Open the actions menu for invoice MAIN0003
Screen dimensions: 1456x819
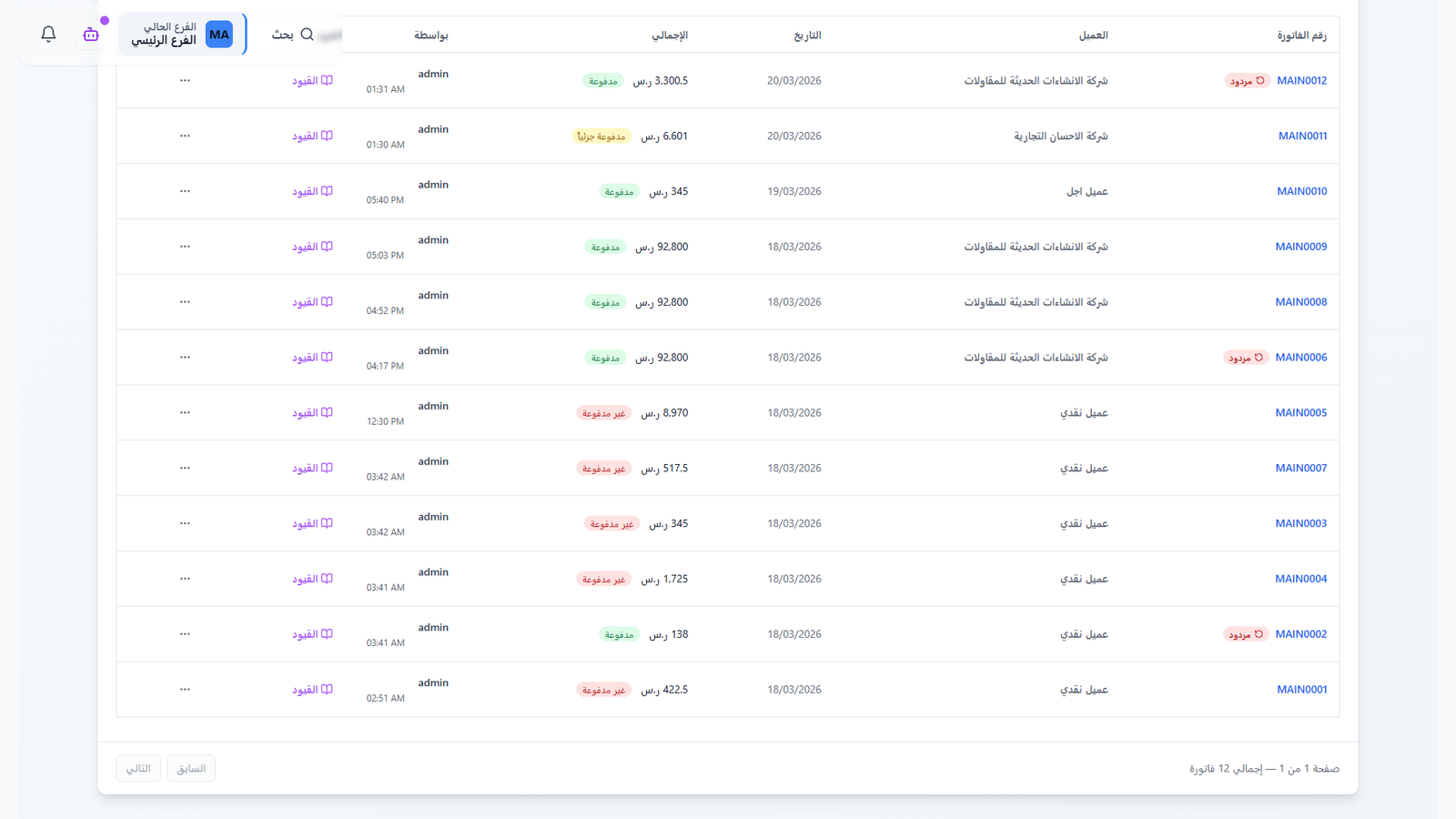(x=185, y=523)
